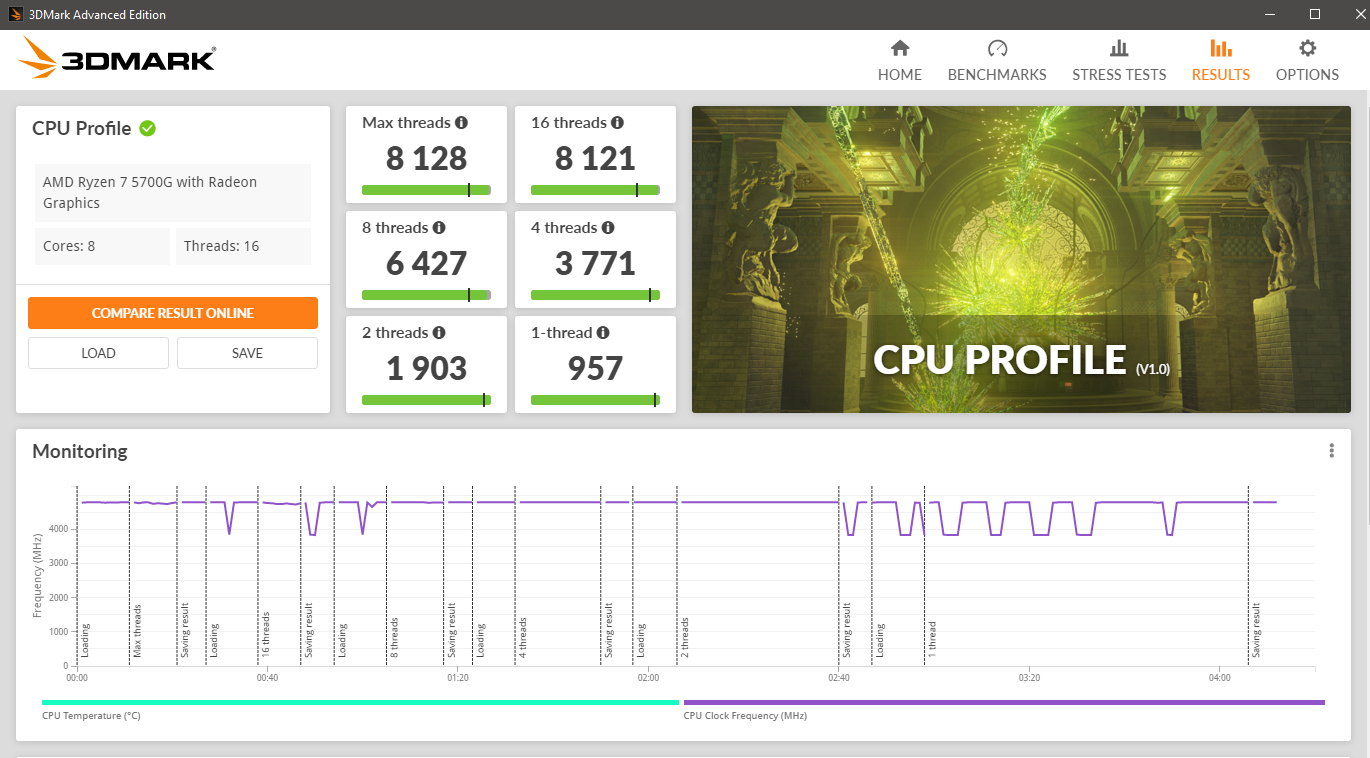Viewport: 1370px width, 758px height.
Task: Click the Max threads marker on the graph
Action: (138, 632)
